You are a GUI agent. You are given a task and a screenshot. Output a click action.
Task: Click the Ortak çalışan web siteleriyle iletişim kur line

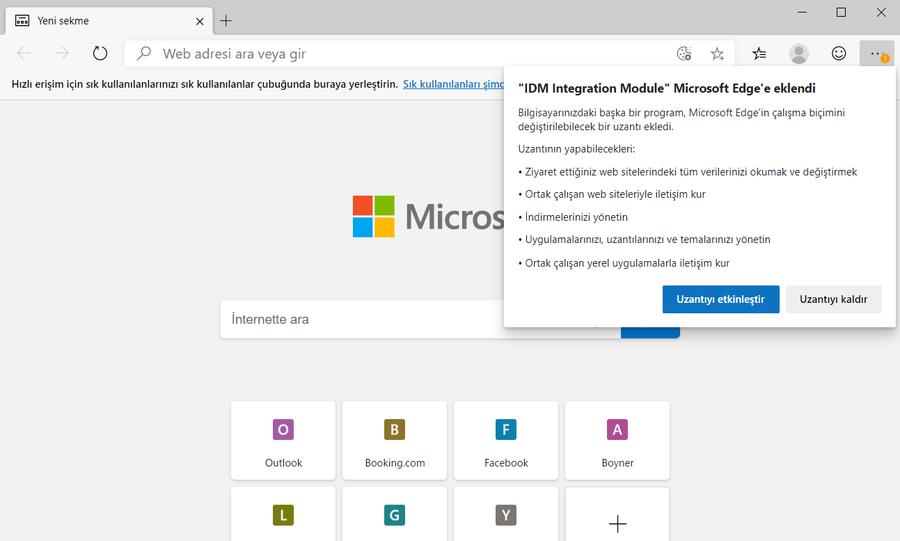coord(615,194)
